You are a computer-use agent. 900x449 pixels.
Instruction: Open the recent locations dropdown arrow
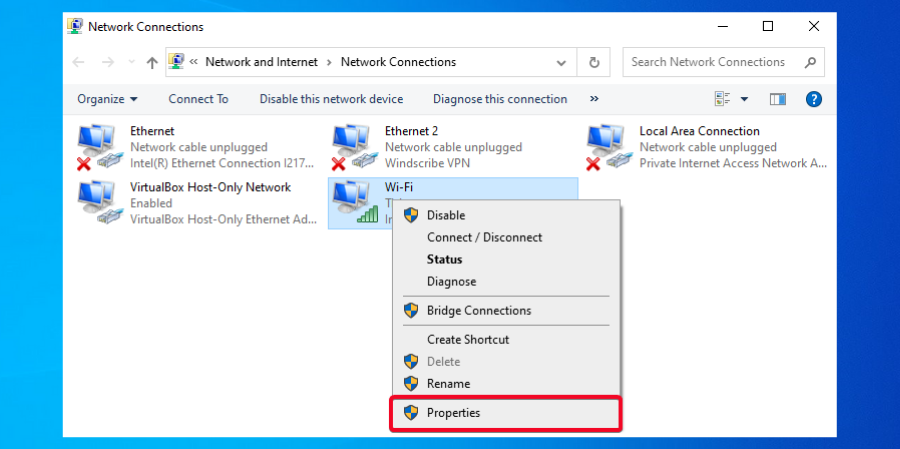(x=132, y=62)
